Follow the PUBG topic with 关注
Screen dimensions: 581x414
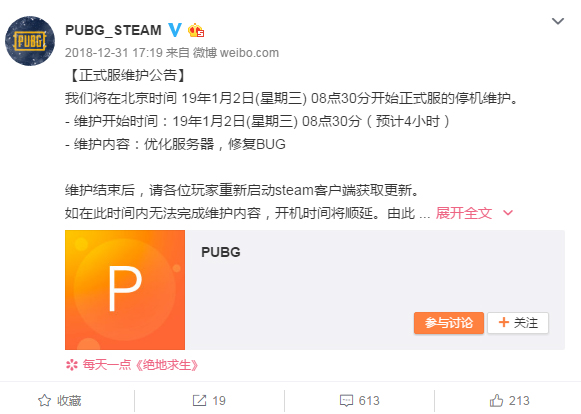[518, 323]
